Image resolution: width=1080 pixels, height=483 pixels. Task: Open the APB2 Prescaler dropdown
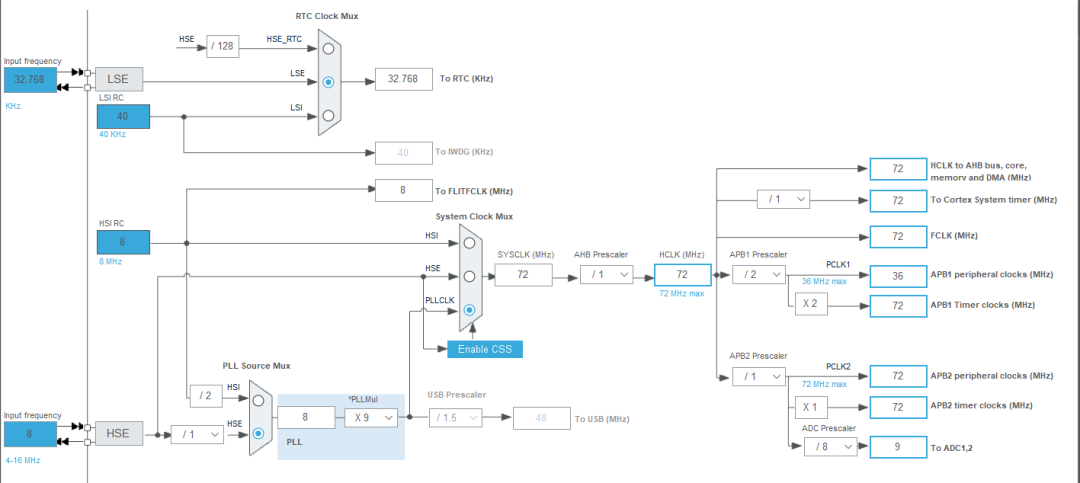pos(758,377)
